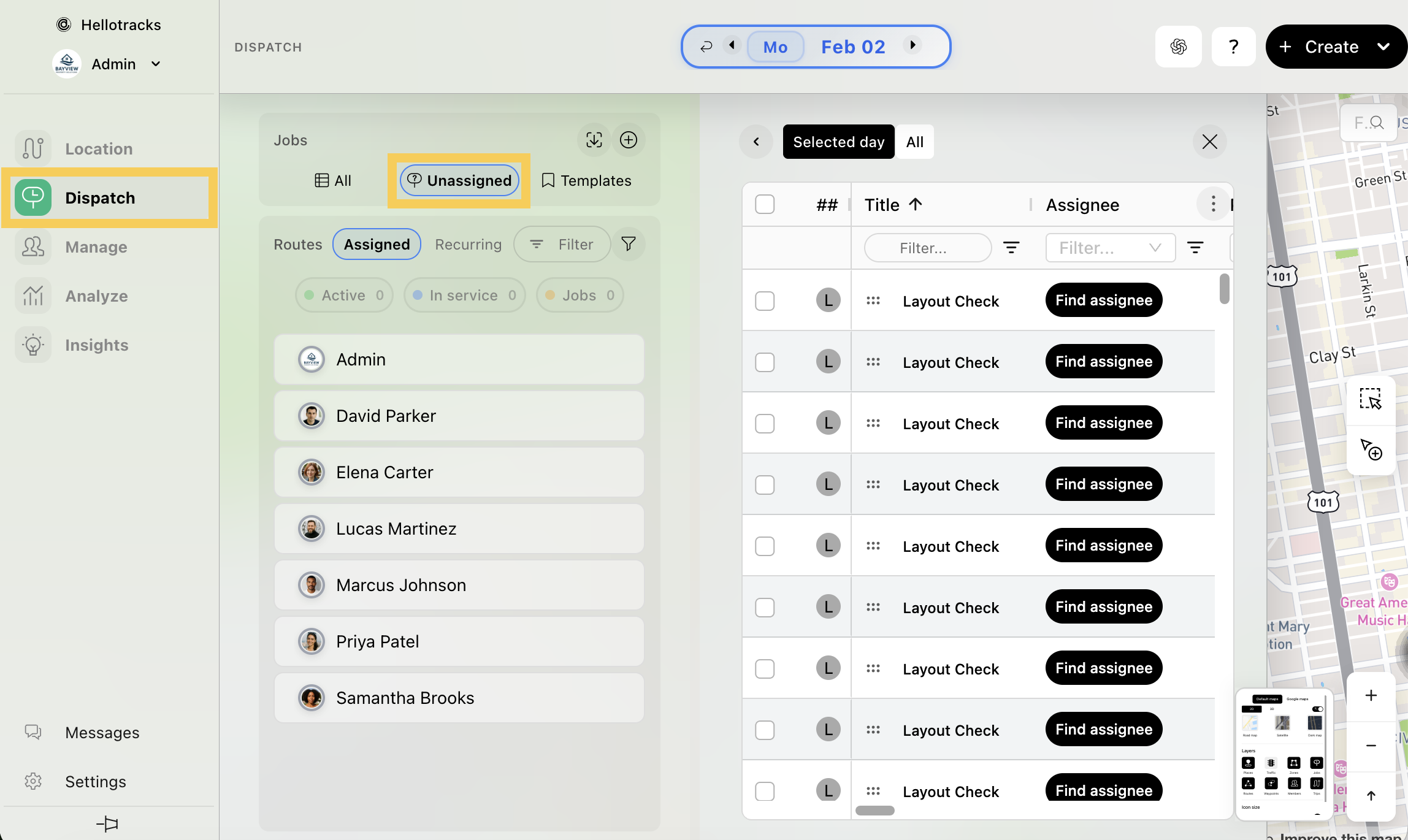Image resolution: width=1408 pixels, height=840 pixels.
Task: Expand the Create button dropdown arrow
Action: coord(1383,47)
